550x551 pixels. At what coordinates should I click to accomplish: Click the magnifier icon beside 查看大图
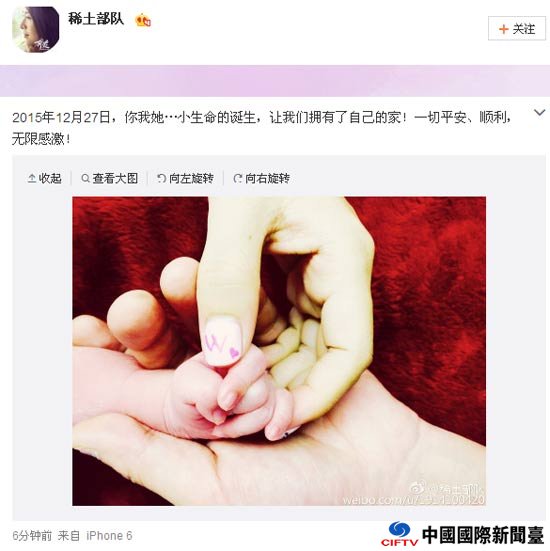point(85,179)
